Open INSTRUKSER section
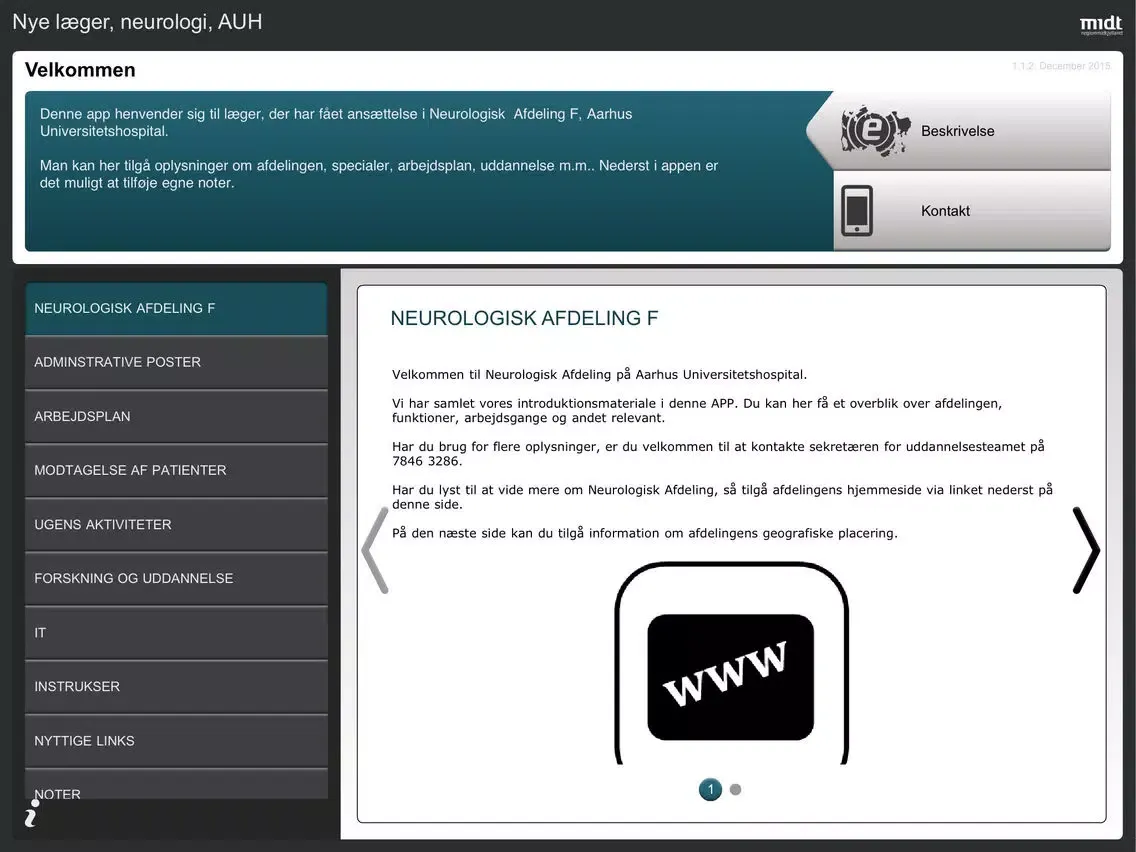The image size is (1136, 852). (x=176, y=687)
